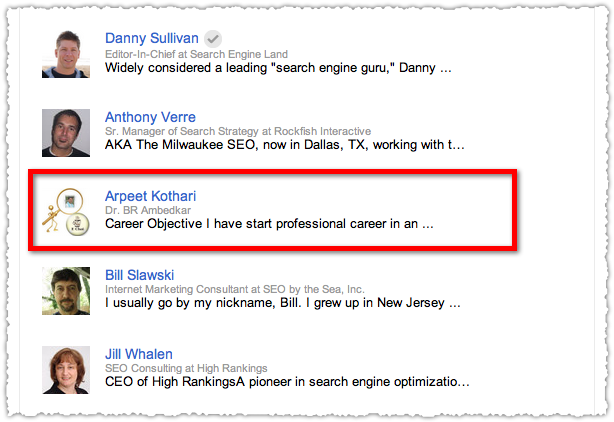Click the 'Career Objective' description snippet

coord(269,224)
